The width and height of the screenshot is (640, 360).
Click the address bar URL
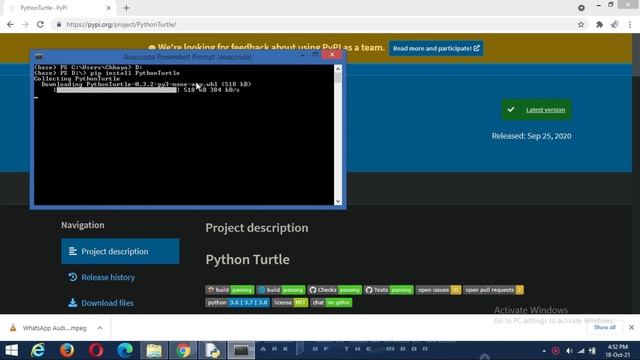(x=121, y=24)
